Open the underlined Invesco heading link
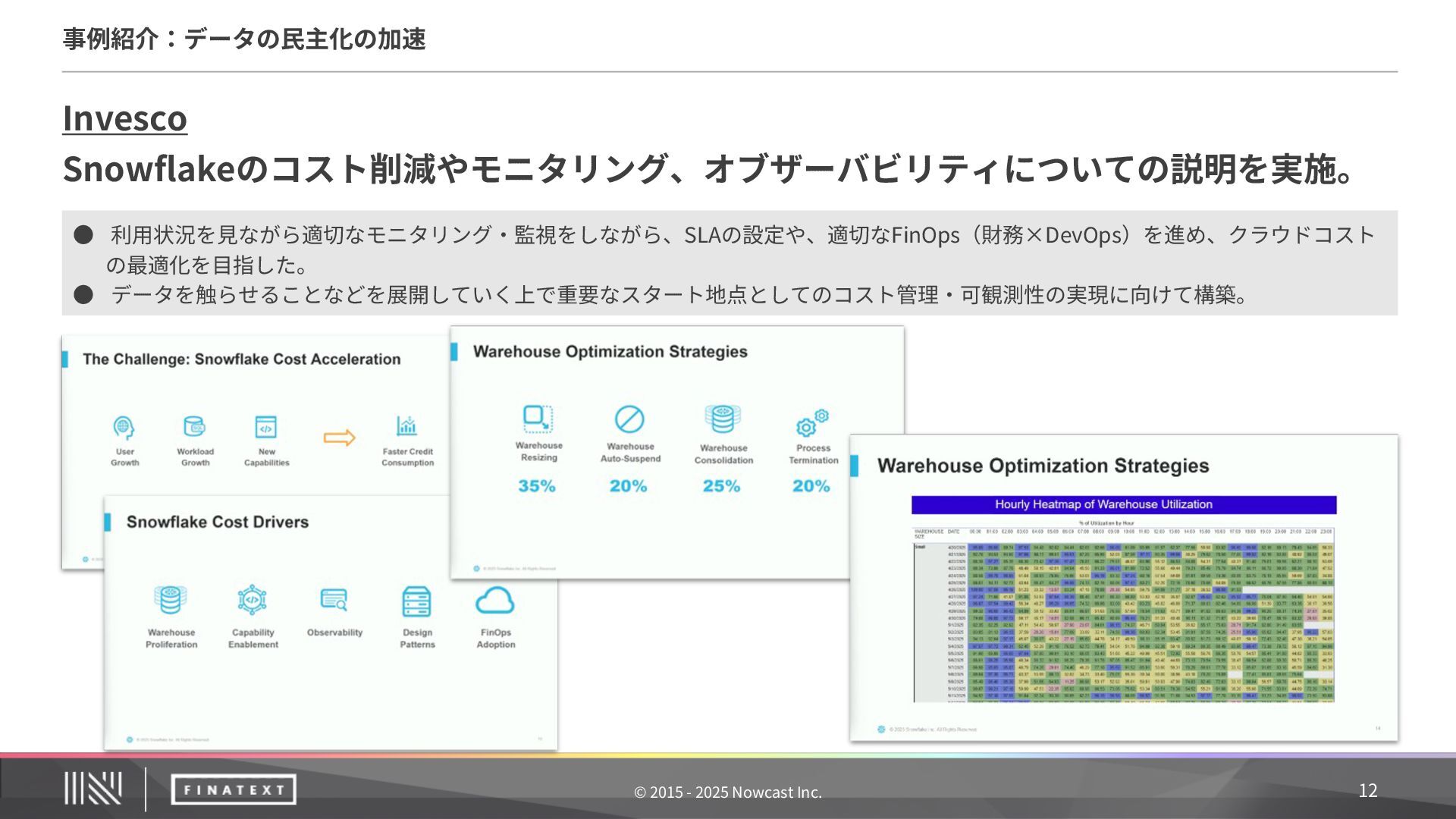 (x=125, y=118)
